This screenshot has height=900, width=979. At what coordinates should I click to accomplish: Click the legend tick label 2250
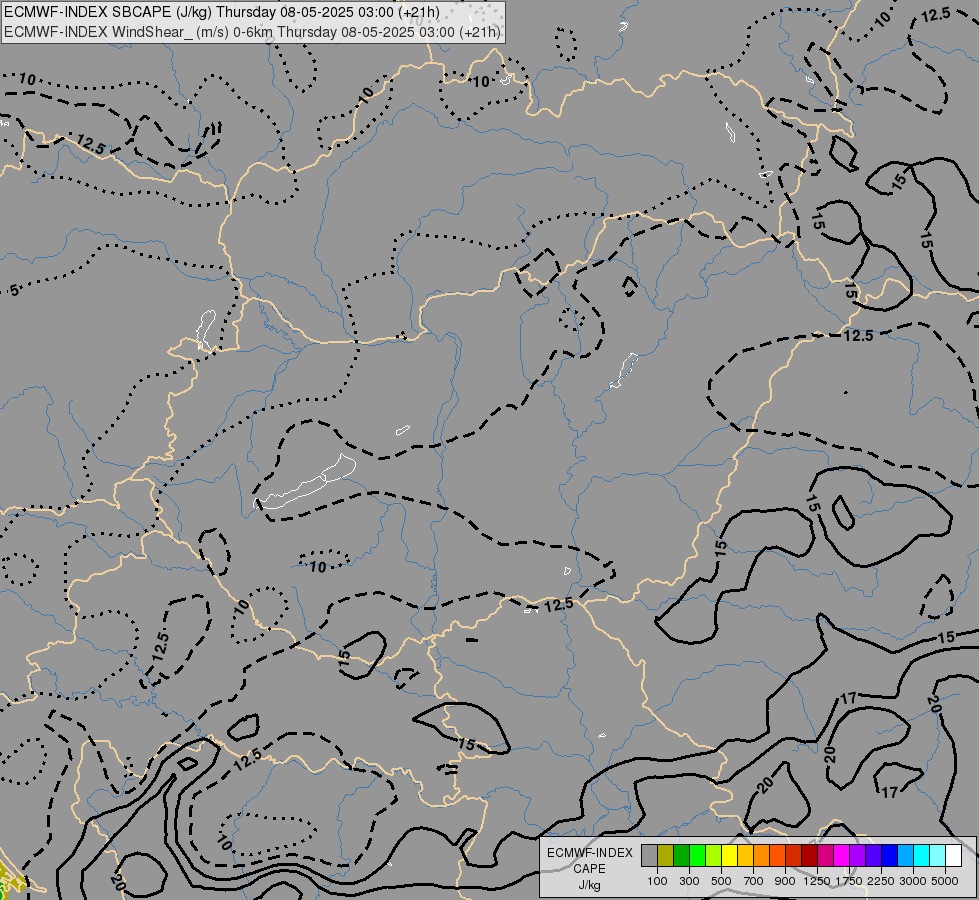click(881, 881)
